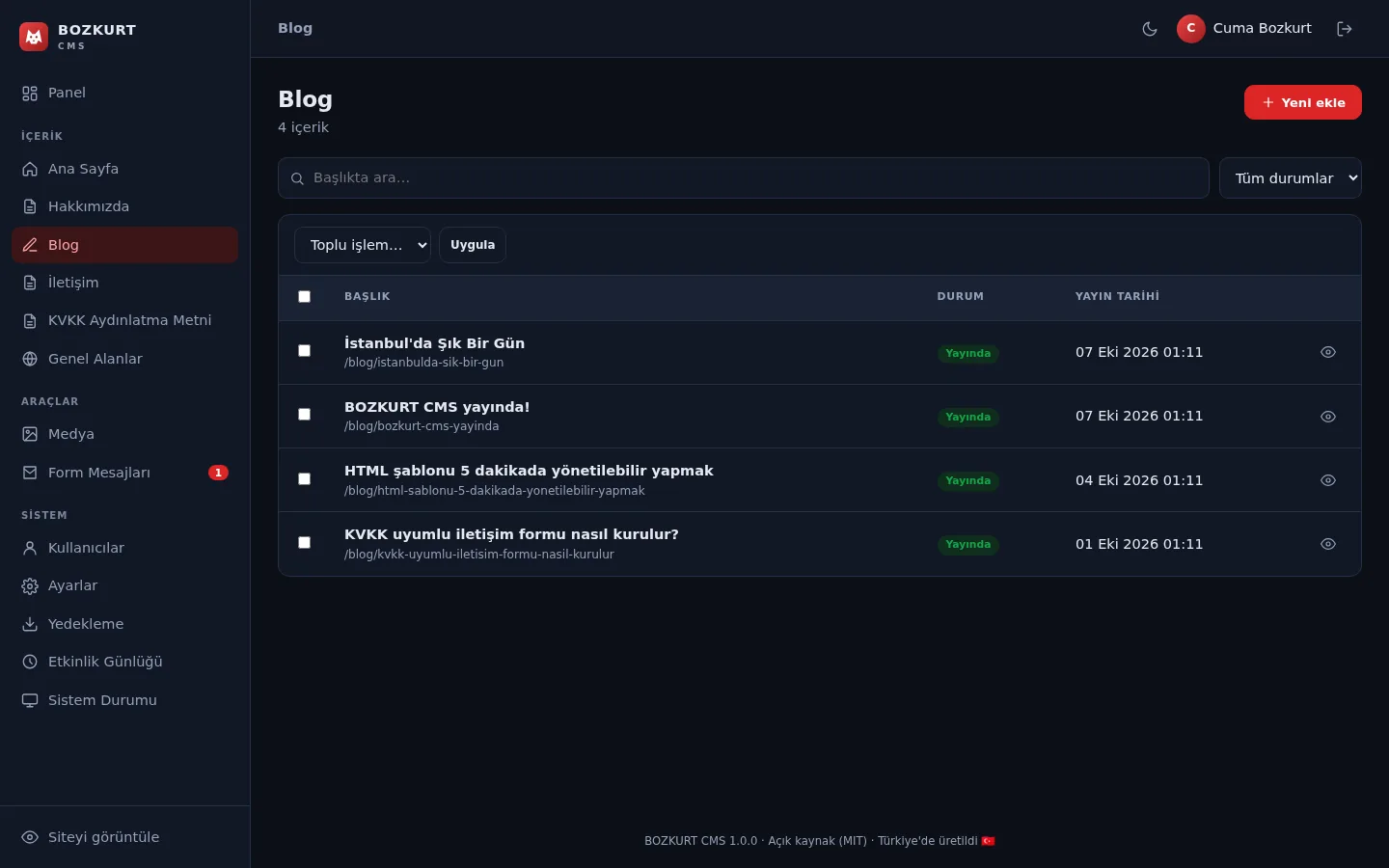Viewport: 1389px width, 868px height.
Task: View BOZKURT CMS yayında! post via eye icon
Action: point(1328,417)
